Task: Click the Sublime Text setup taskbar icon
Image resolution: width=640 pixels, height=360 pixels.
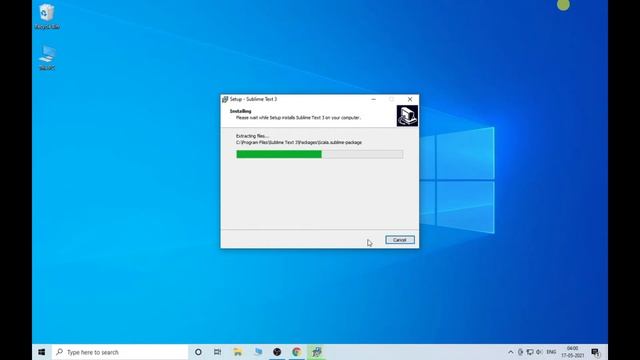Action: [x=316, y=352]
